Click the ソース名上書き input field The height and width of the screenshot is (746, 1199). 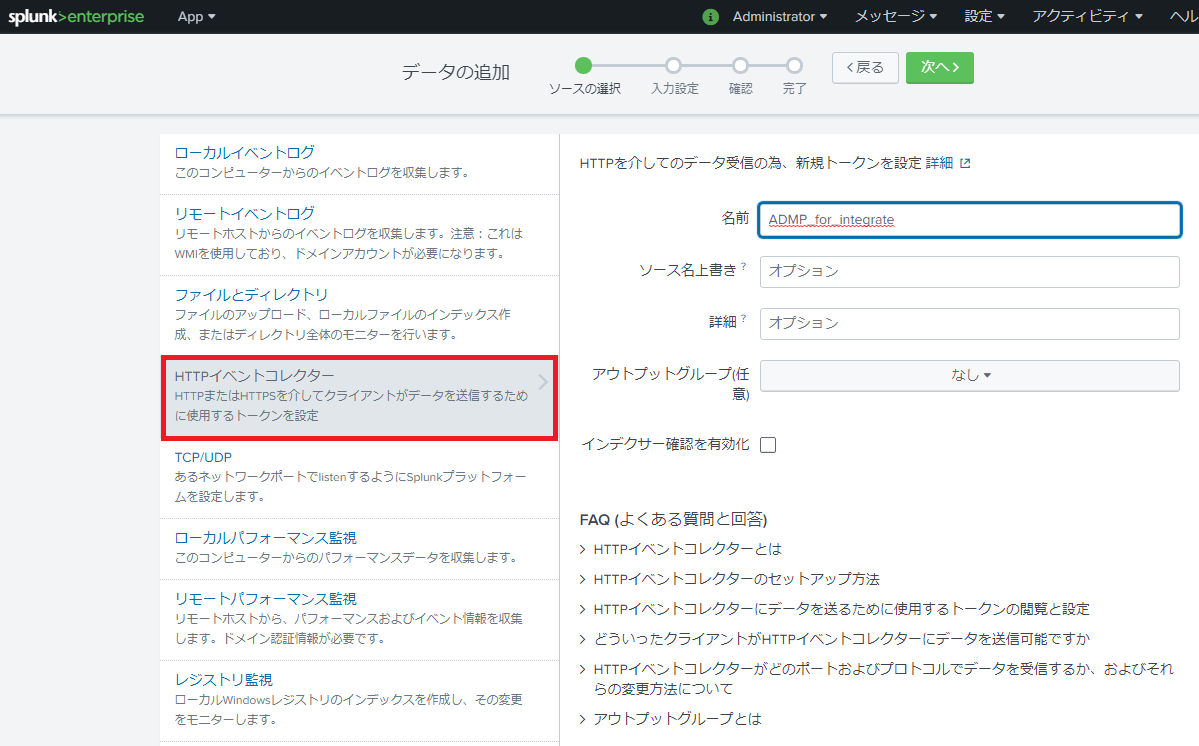[x=969, y=271]
